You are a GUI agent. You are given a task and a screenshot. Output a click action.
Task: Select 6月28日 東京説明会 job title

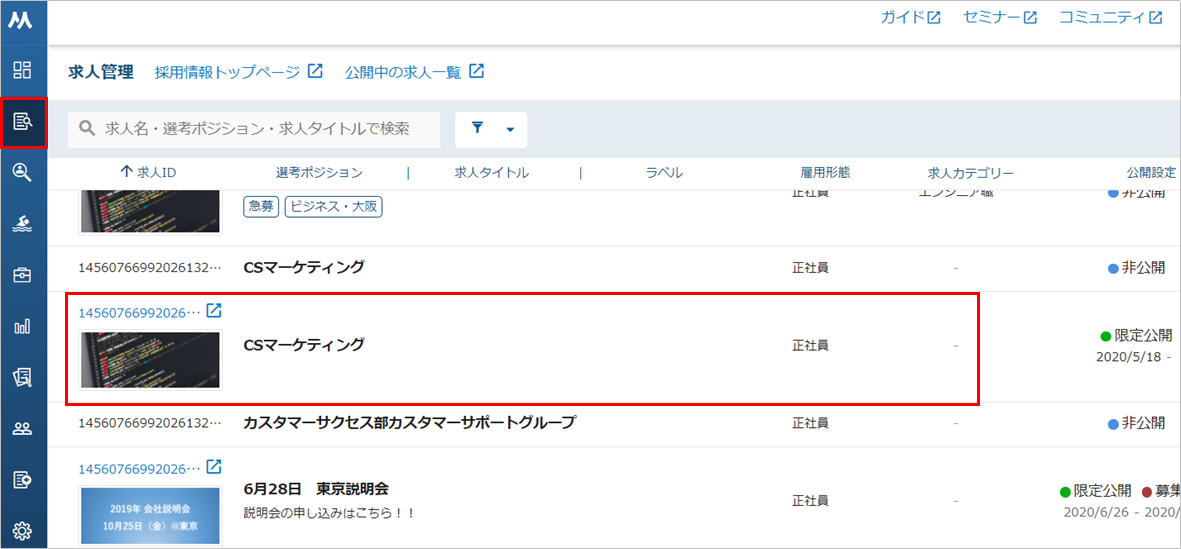point(316,488)
